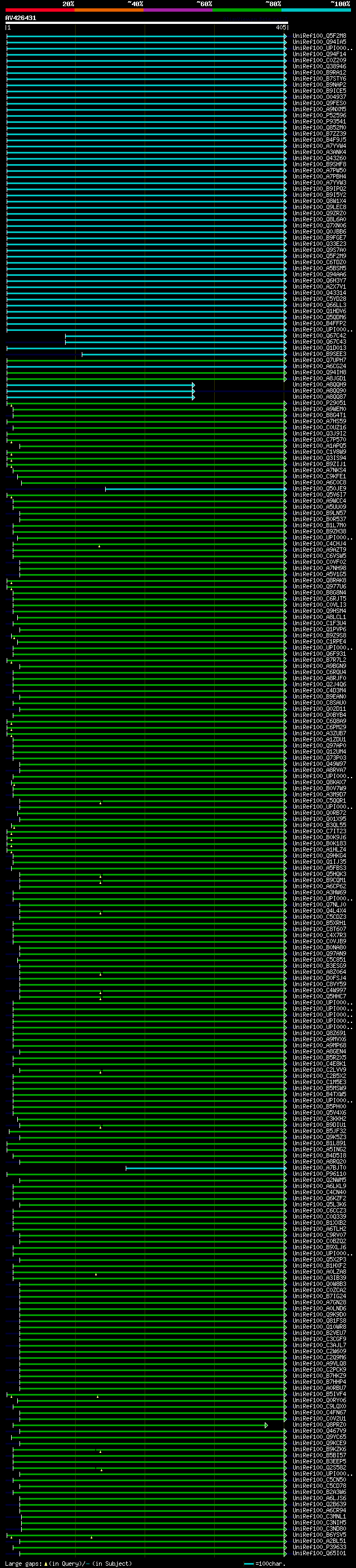Screen dimensions: 356x1568
Task: Select the UniRef100_B9IPQ2 label
Action: pos(319,189)
